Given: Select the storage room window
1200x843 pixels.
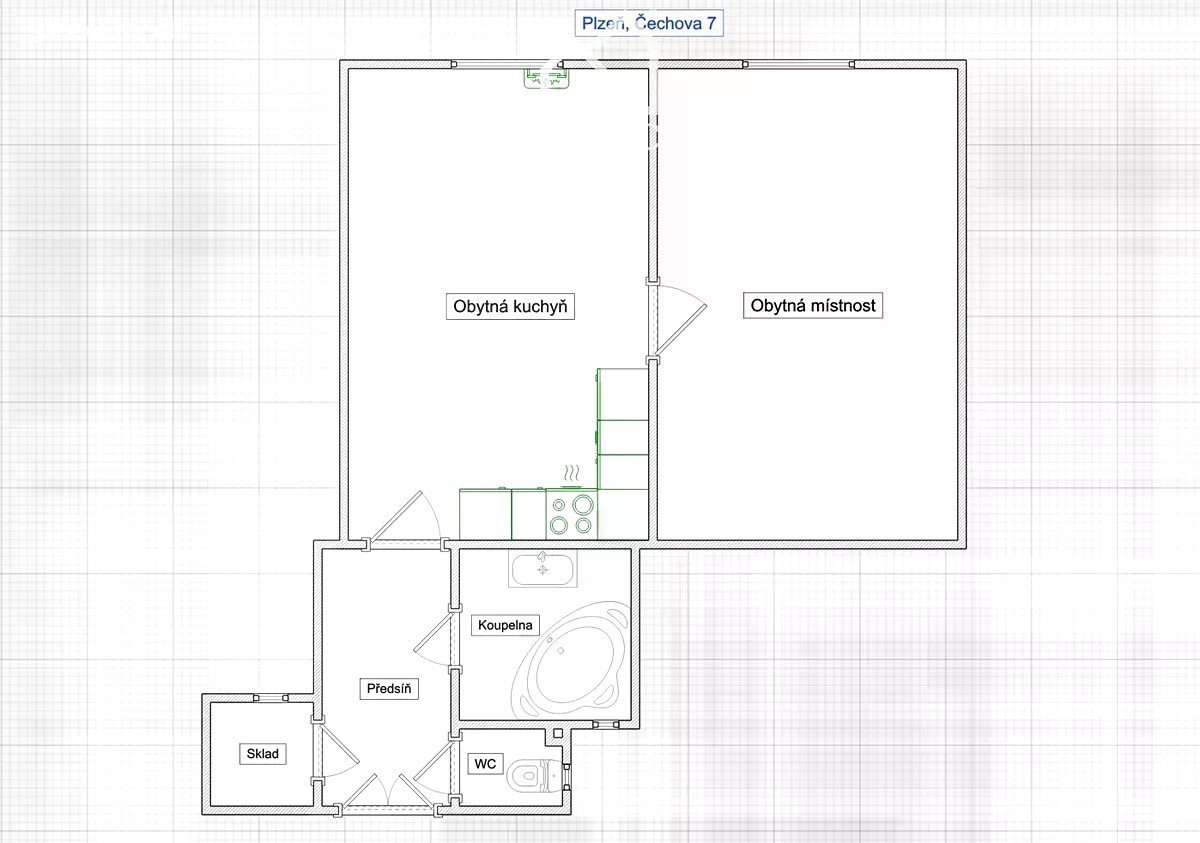Looking at the screenshot, I should click(x=270, y=698).
